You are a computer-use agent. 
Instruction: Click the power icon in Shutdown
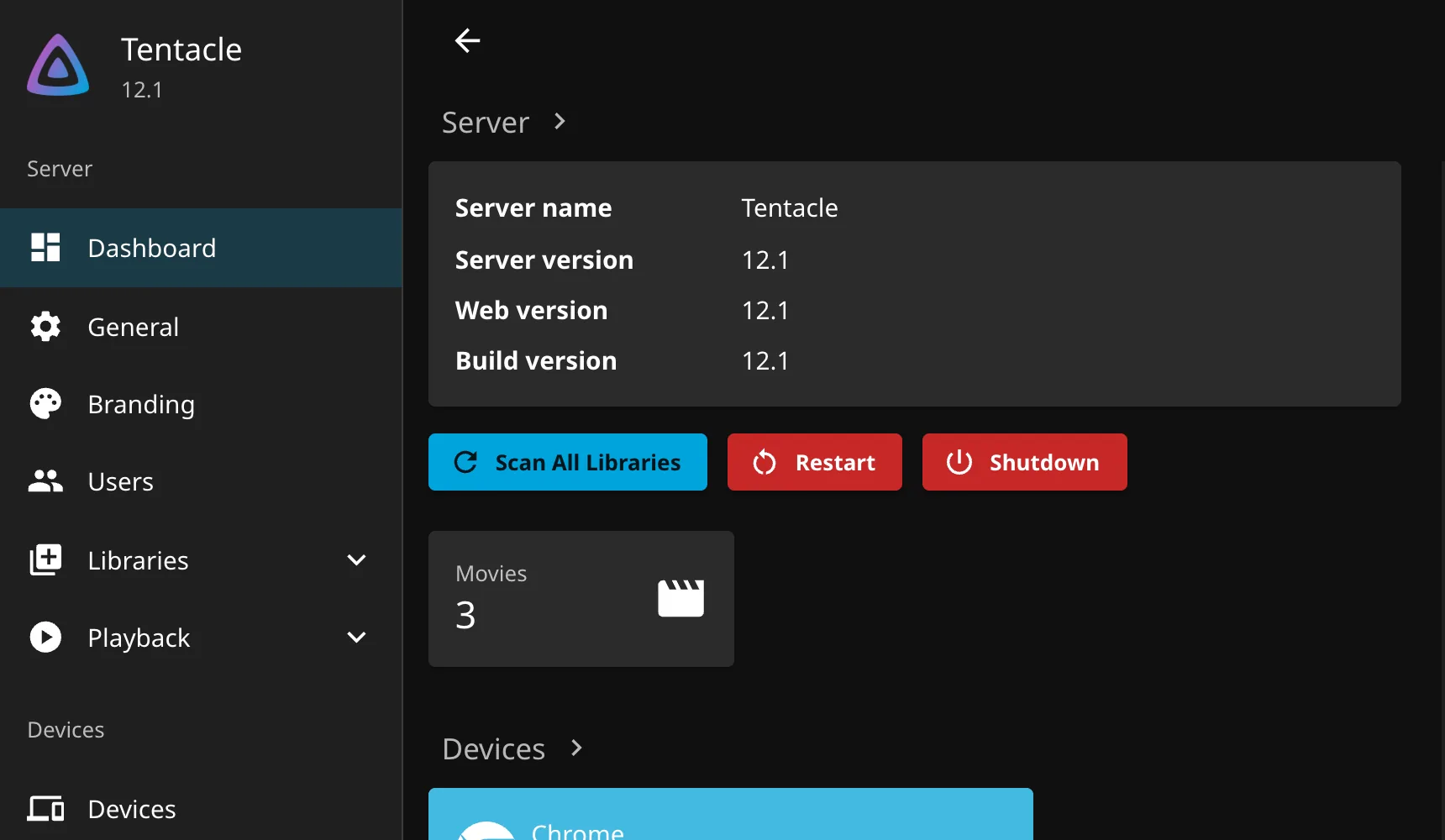[x=959, y=462]
